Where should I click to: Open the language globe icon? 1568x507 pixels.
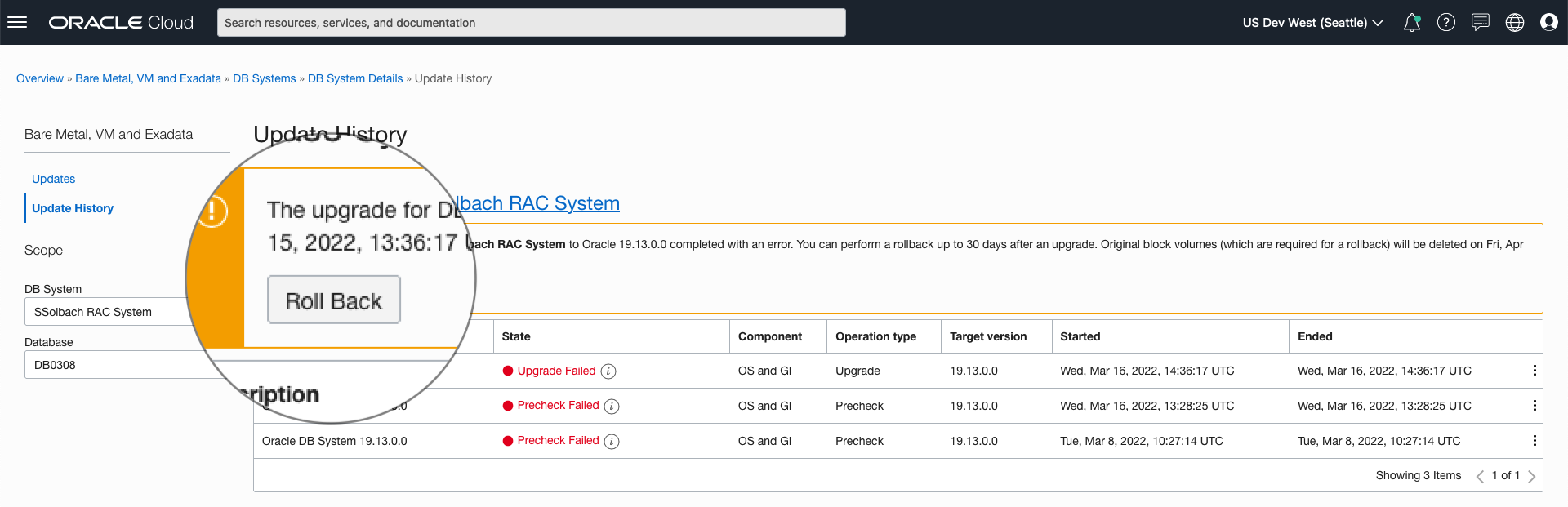(1515, 23)
